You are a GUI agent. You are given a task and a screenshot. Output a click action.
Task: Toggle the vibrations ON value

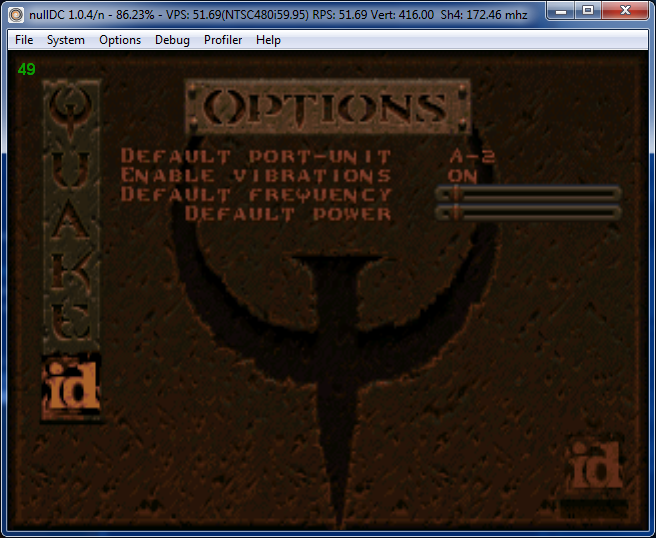(x=462, y=176)
